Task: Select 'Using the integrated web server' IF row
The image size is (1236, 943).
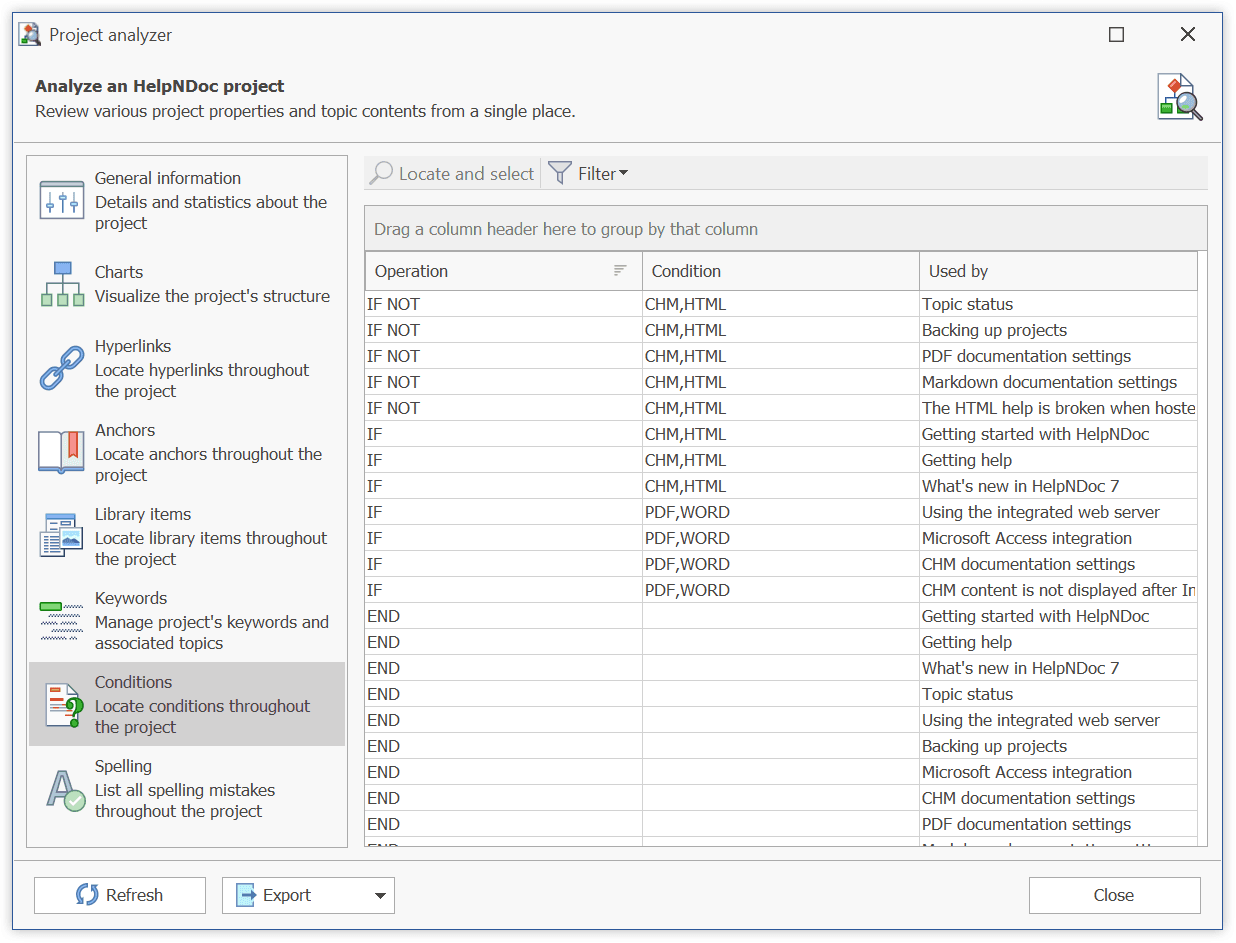Action: pos(781,512)
